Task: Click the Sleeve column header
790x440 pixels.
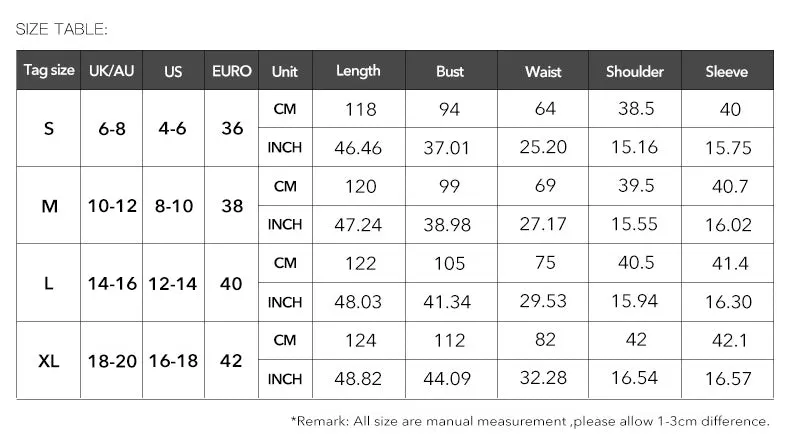Action: point(727,70)
